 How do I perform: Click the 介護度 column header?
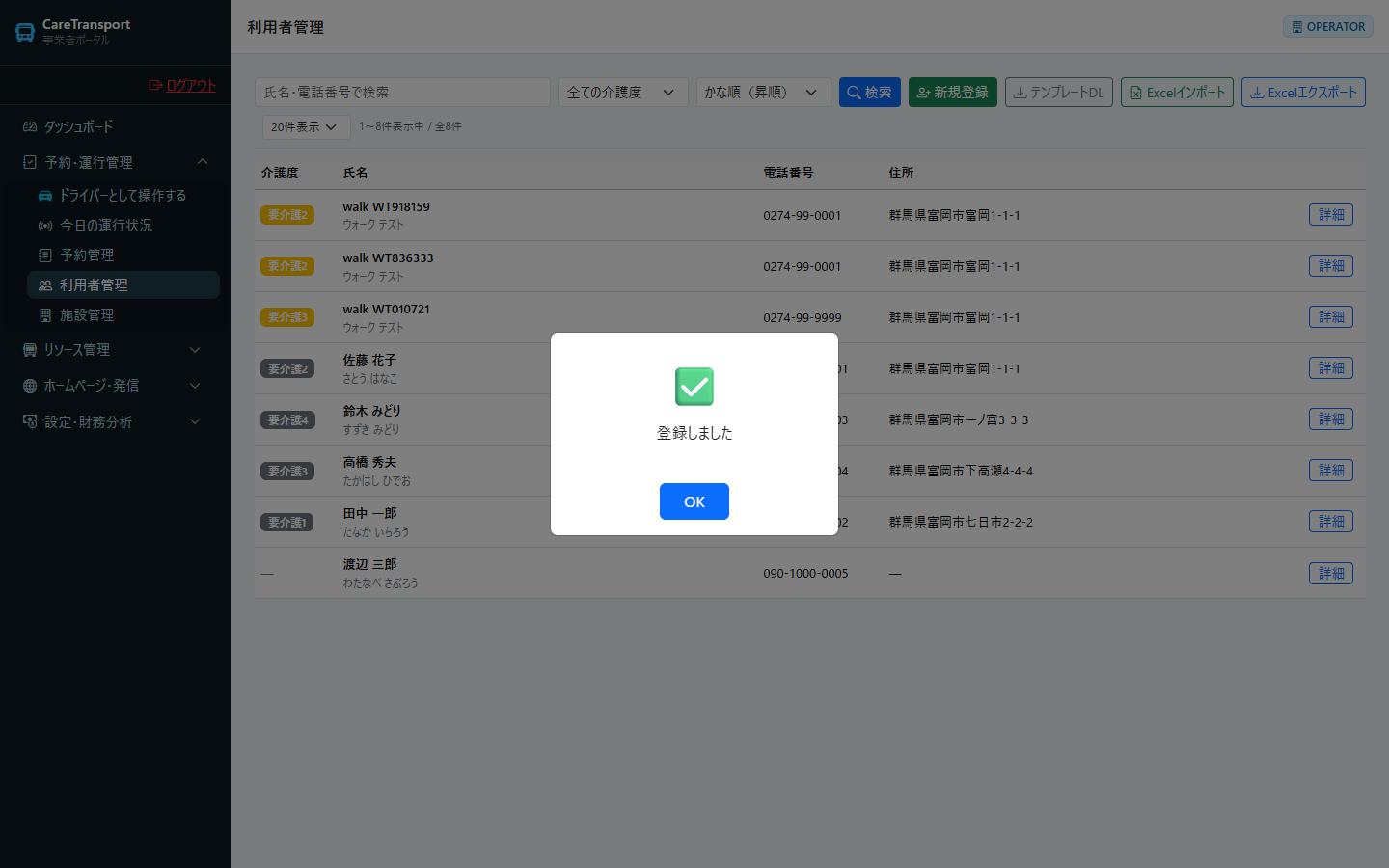pos(280,173)
